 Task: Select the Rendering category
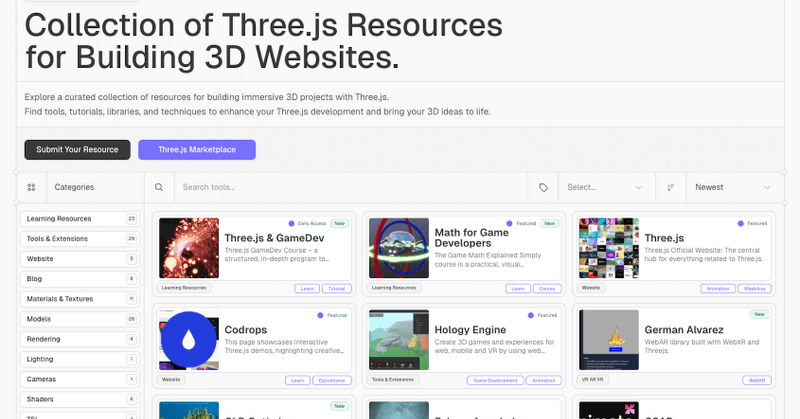tap(80, 339)
